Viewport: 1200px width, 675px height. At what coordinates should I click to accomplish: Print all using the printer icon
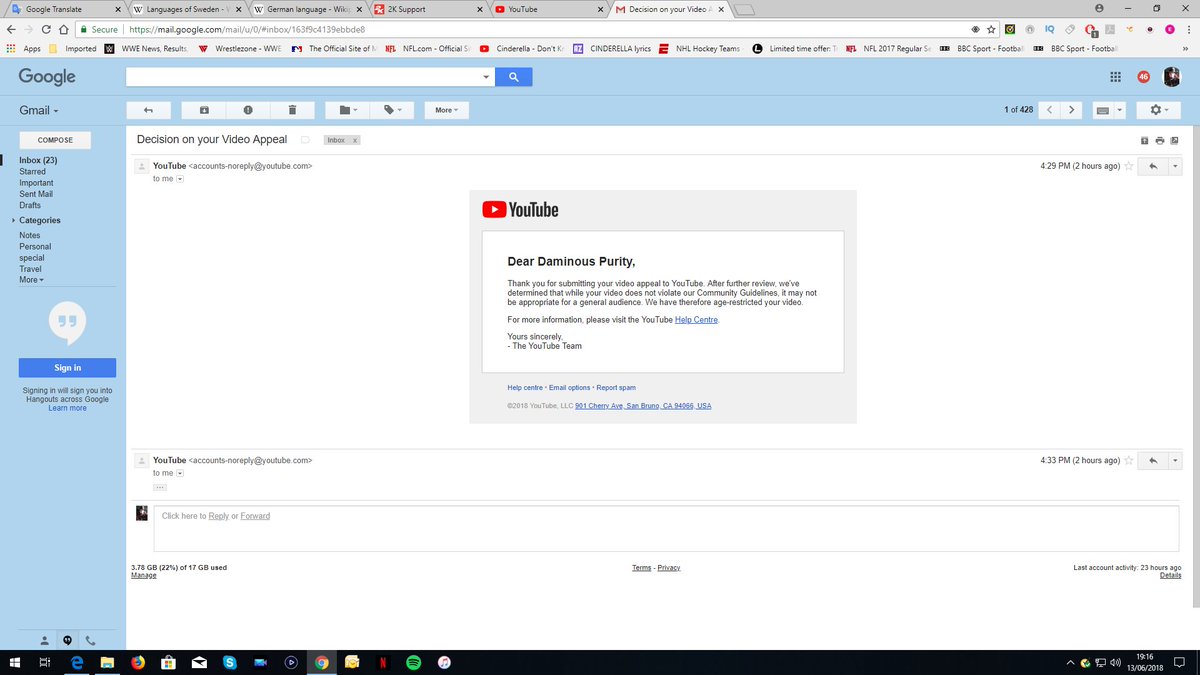pyautogui.click(x=1160, y=140)
